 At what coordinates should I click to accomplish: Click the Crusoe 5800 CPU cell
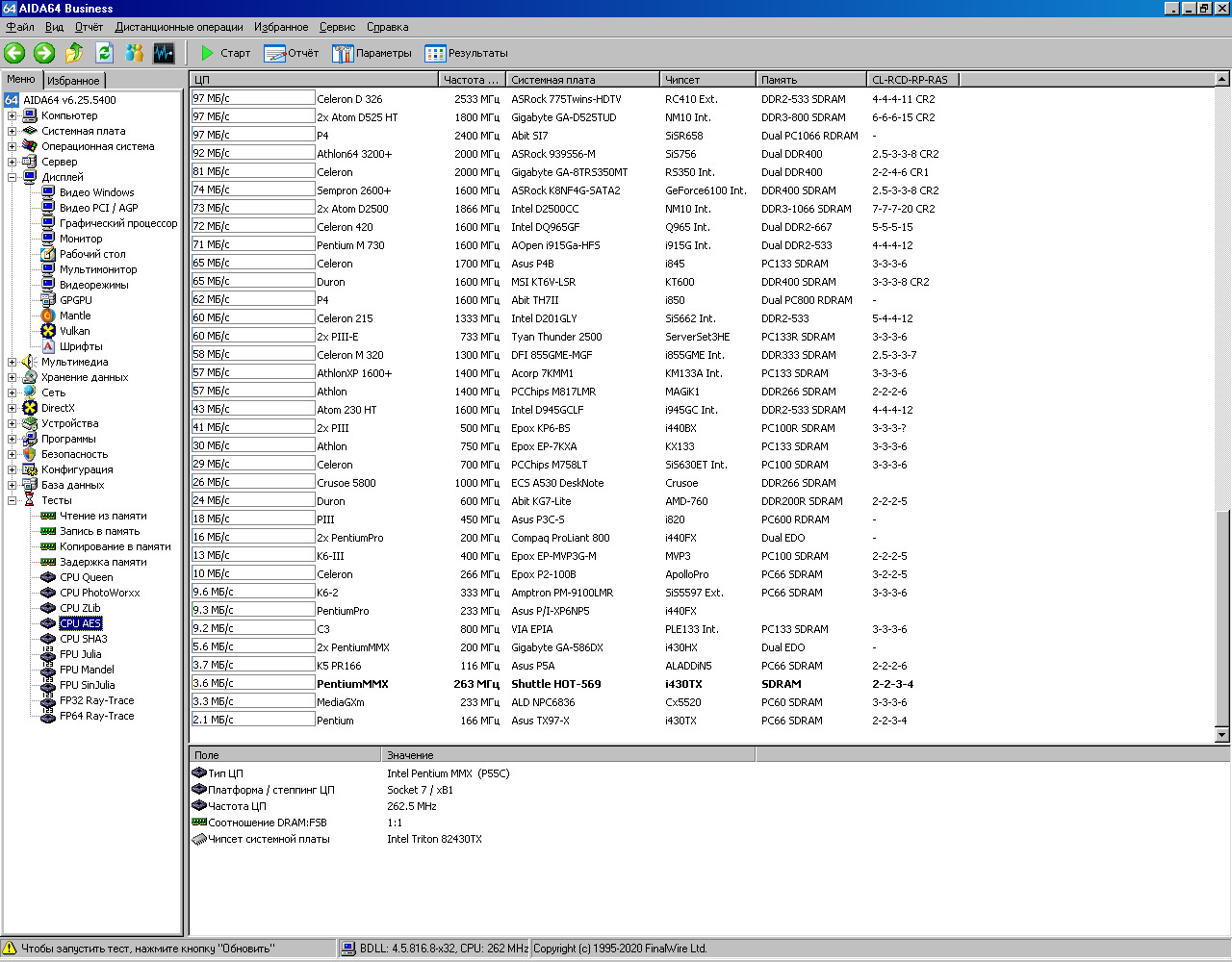346,483
